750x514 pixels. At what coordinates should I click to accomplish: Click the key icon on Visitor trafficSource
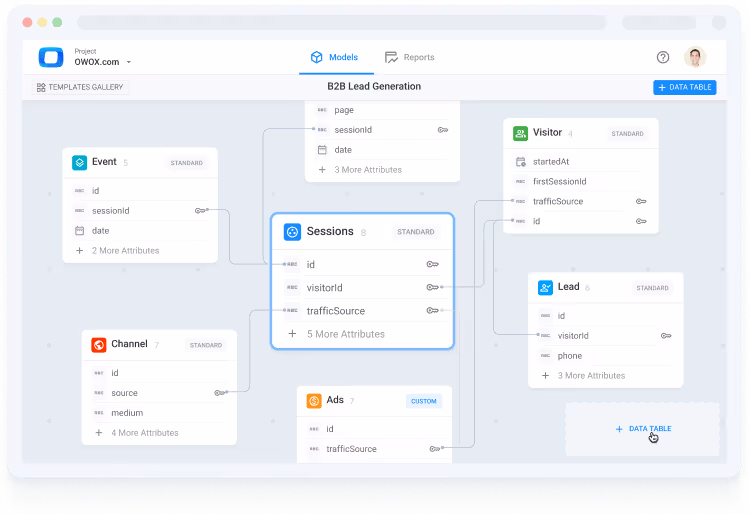[x=641, y=201]
